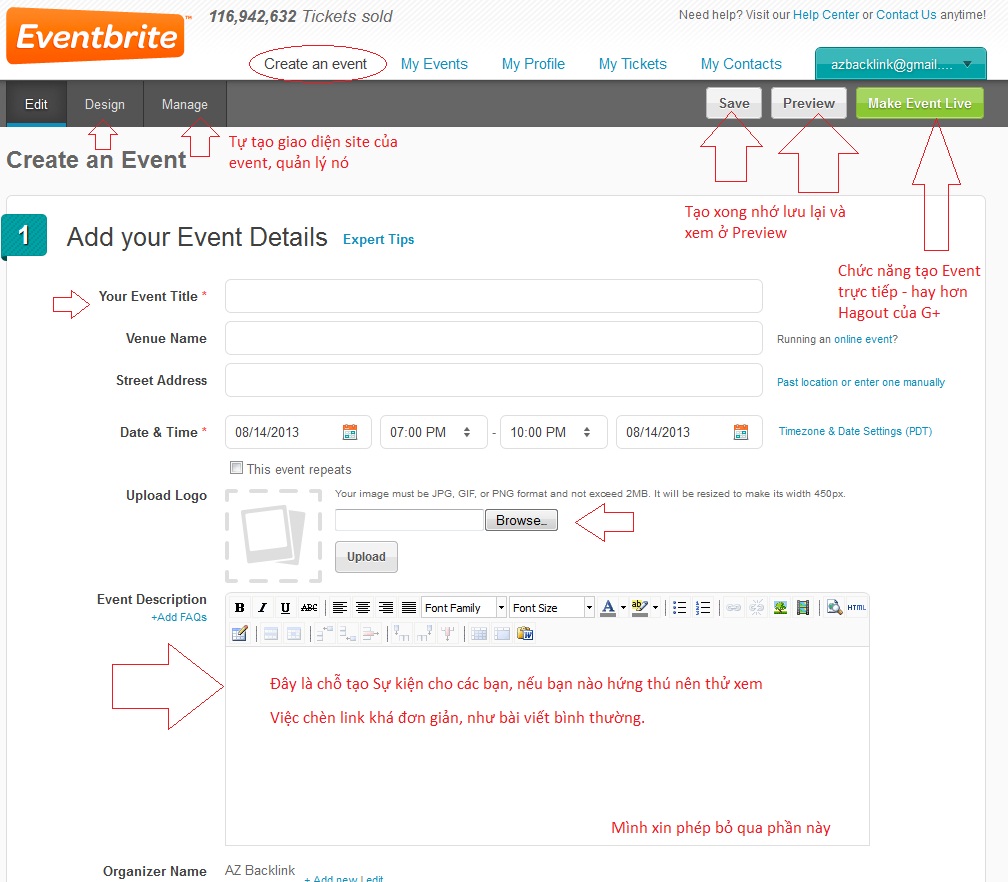This screenshot has height=882, width=1008.
Task: Align description text right
Action: pyautogui.click(x=386, y=608)
